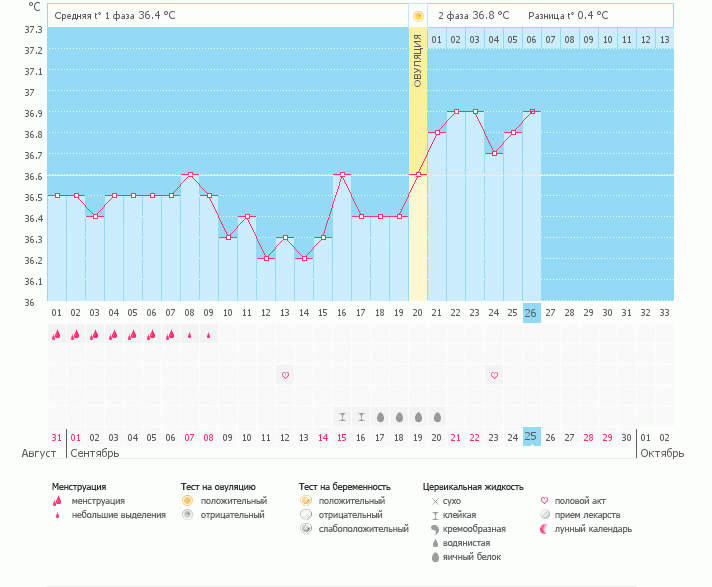Click the Сентябрь month label

[93, 453]
